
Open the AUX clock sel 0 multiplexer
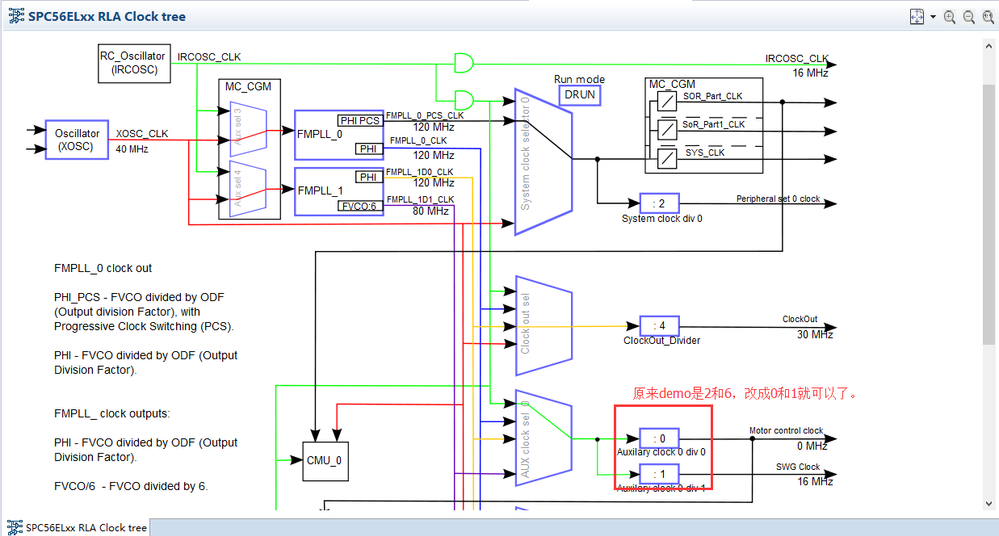(x=543, y=438)
